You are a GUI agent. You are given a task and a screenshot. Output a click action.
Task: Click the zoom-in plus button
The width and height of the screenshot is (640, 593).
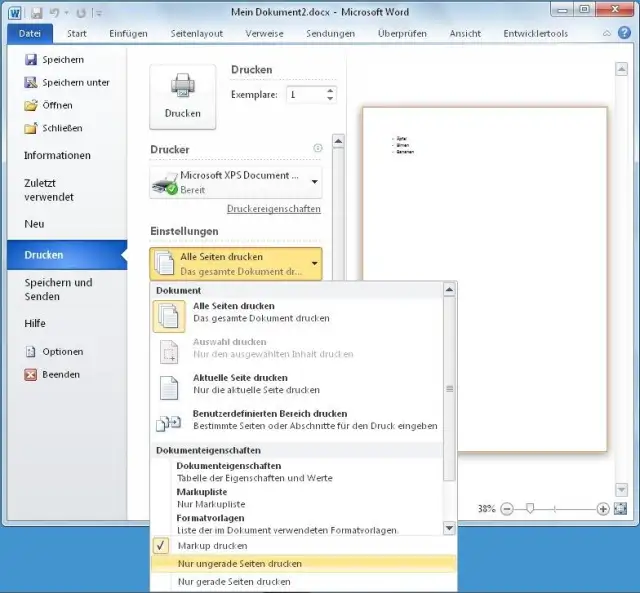[603, 509]
